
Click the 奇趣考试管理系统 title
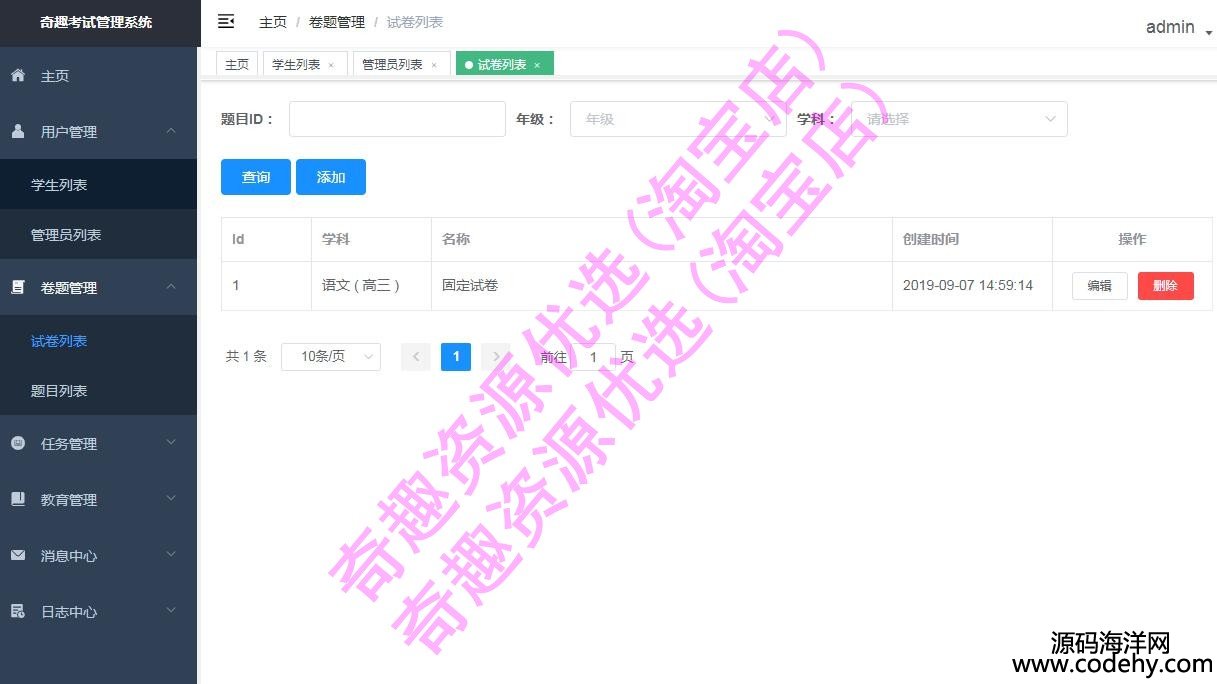point(96,22)
